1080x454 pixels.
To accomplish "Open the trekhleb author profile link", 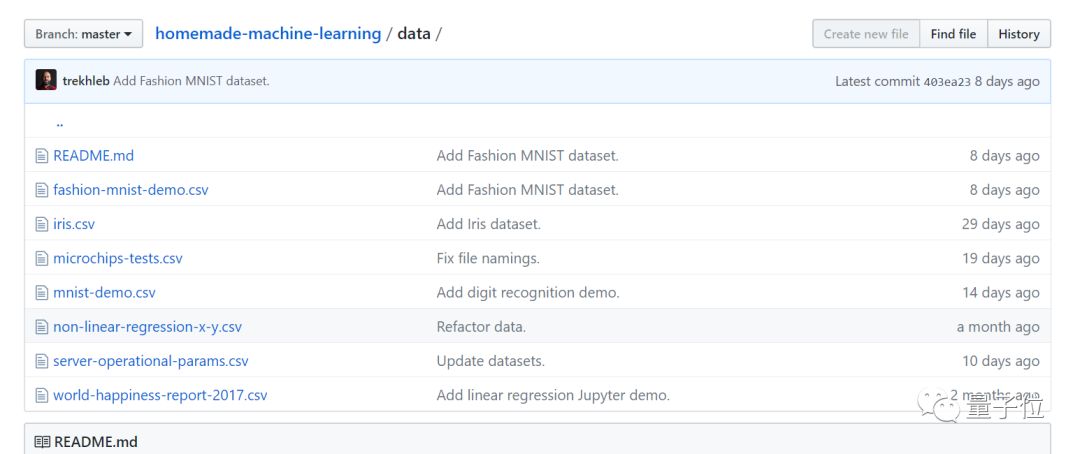I will (x=86, y=81).
